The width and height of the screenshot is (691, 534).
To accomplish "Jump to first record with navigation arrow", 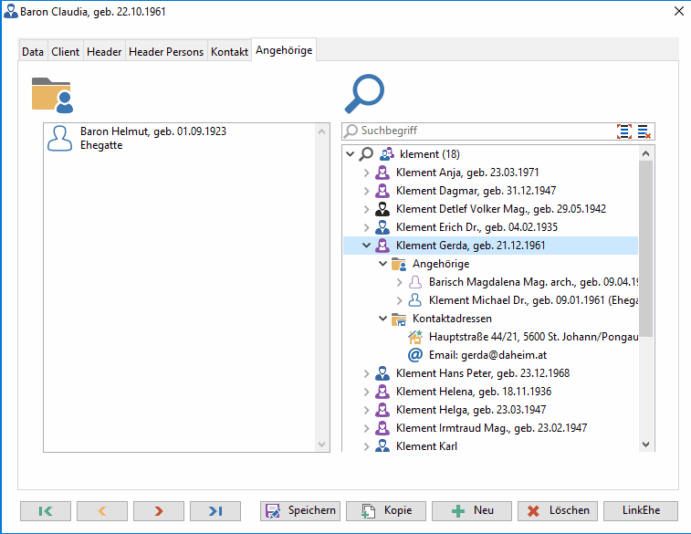I will point(45,510).
